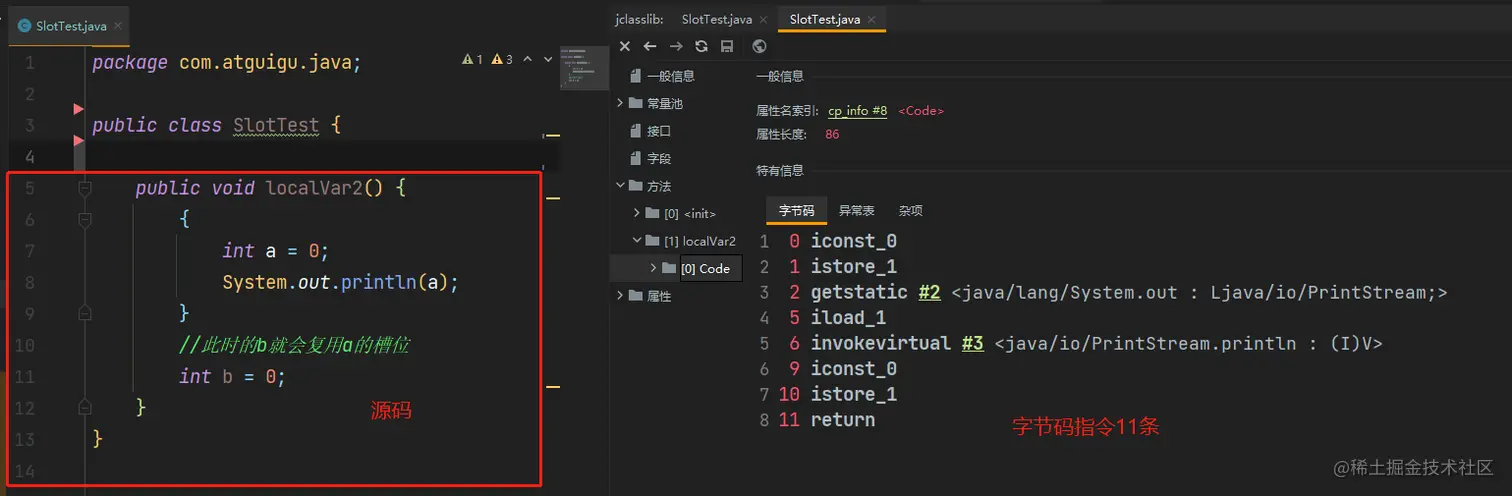Jump to next highlighted error arrow
This screenshot has height=496, width=1512.
tap(548, 60)
